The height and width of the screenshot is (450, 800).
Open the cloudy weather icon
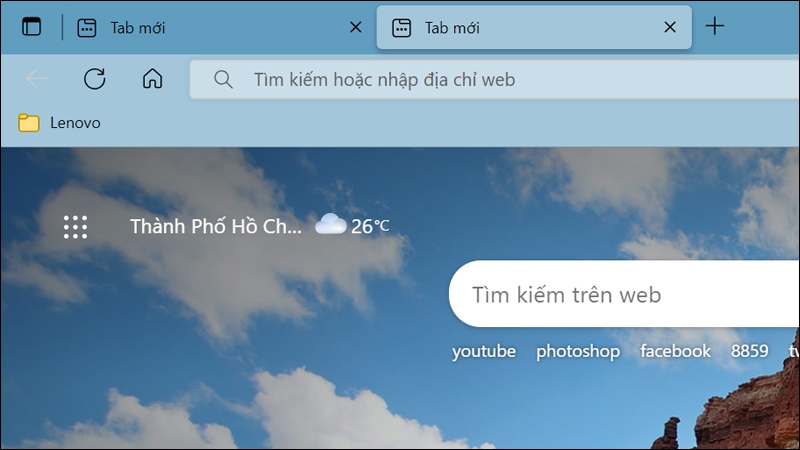[x=330, y=224]
